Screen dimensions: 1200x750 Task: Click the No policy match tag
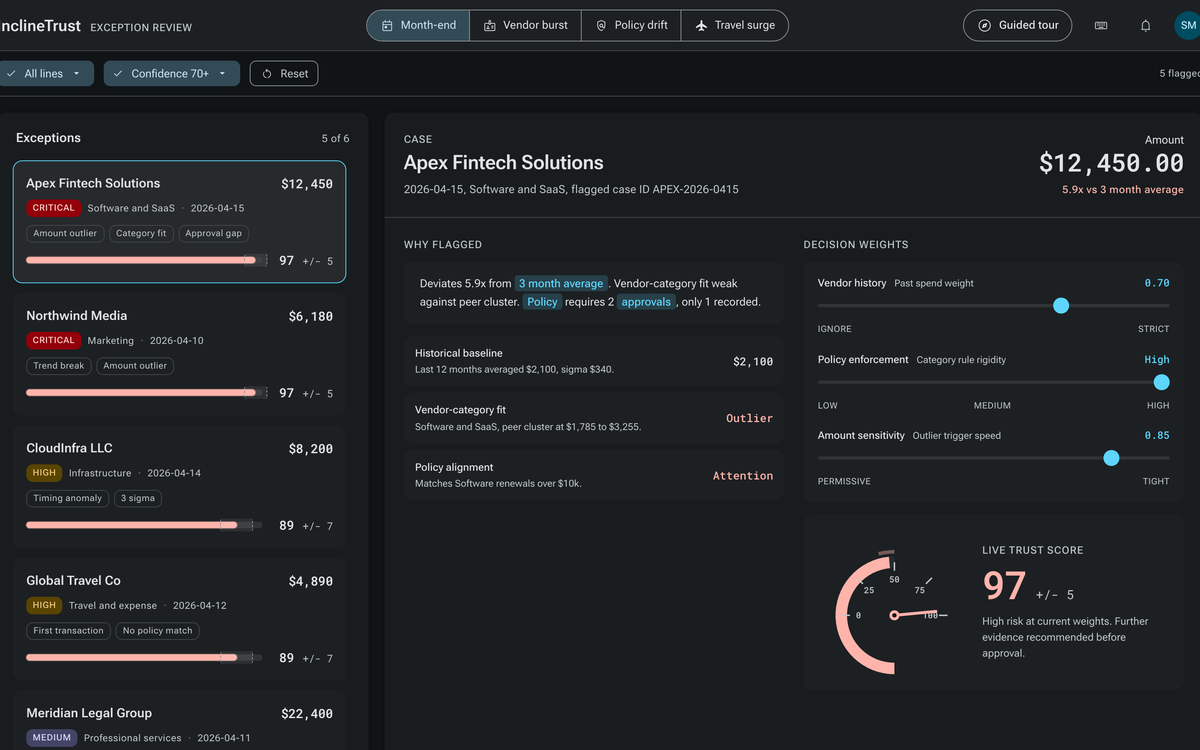click(x=158, y=631)
